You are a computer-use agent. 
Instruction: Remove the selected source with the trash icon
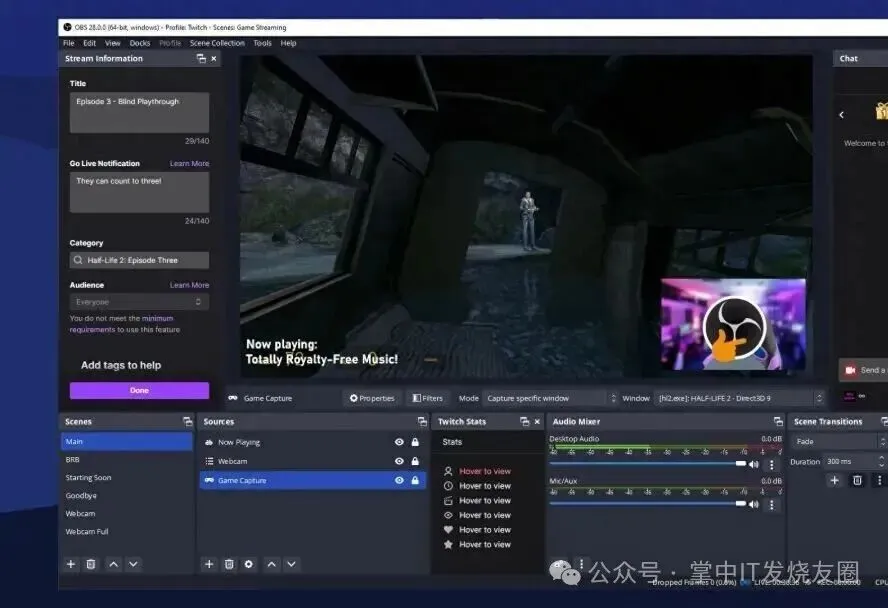[x=229, y=564]
